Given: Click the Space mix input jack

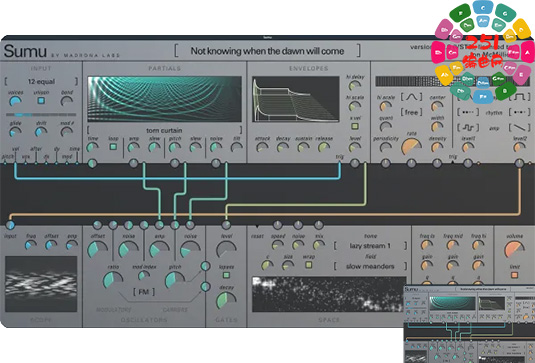Looking at the screenshot, I should (x=319, y=225).
